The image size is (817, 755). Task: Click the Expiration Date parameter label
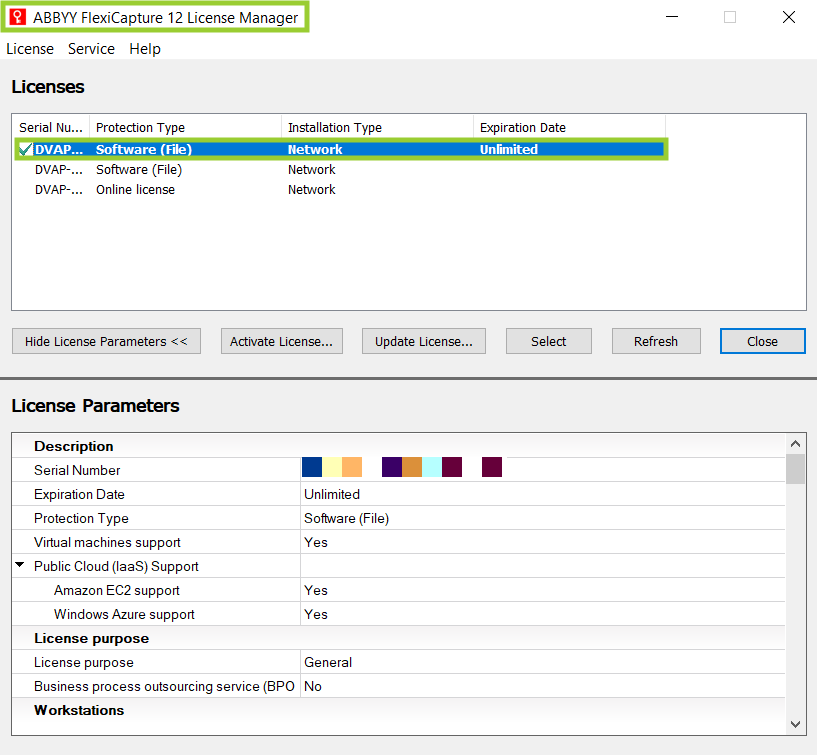79,494
